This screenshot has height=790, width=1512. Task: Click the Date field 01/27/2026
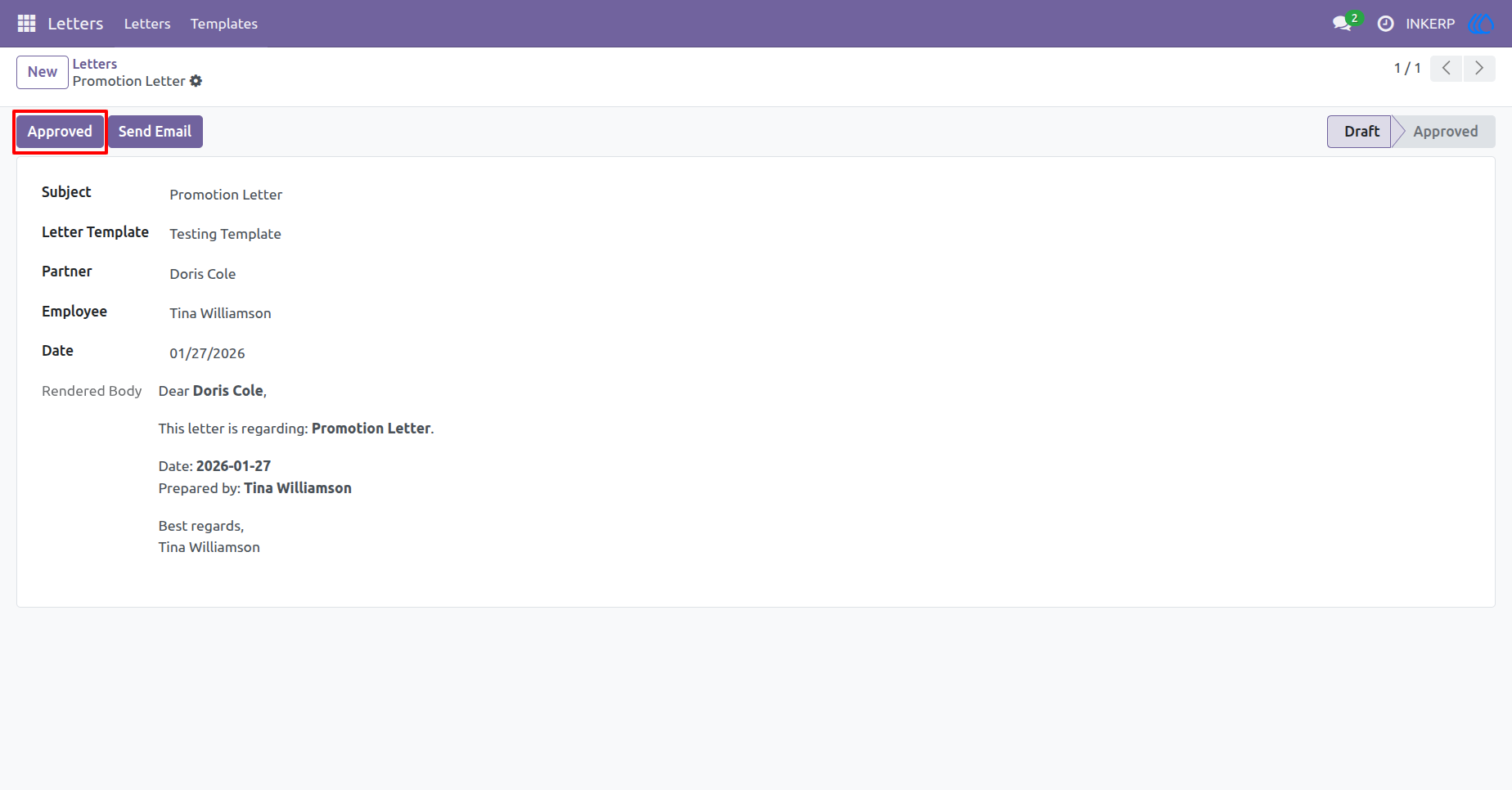[207, 353]
